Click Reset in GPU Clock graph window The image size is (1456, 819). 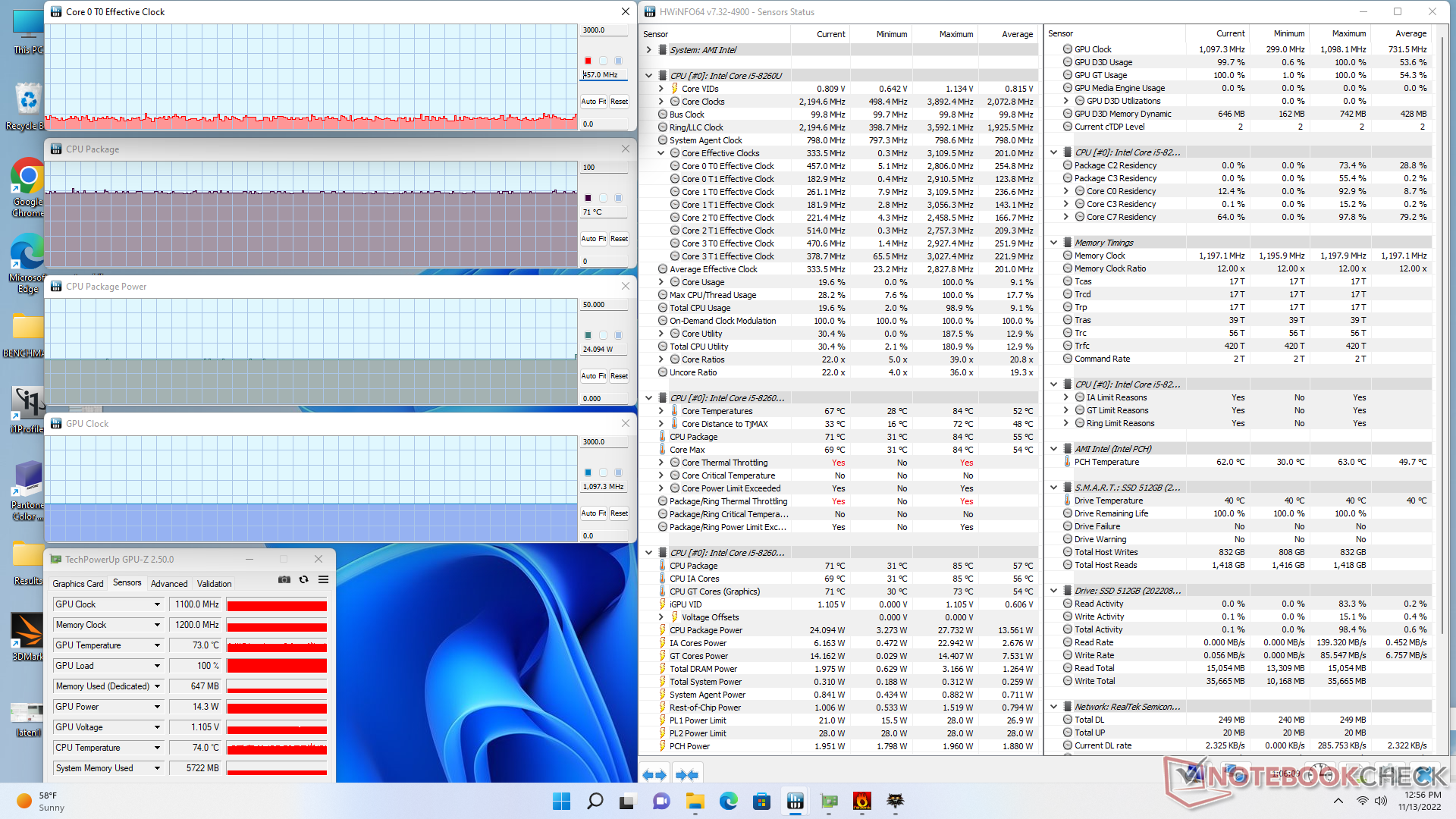click(619, 513)
